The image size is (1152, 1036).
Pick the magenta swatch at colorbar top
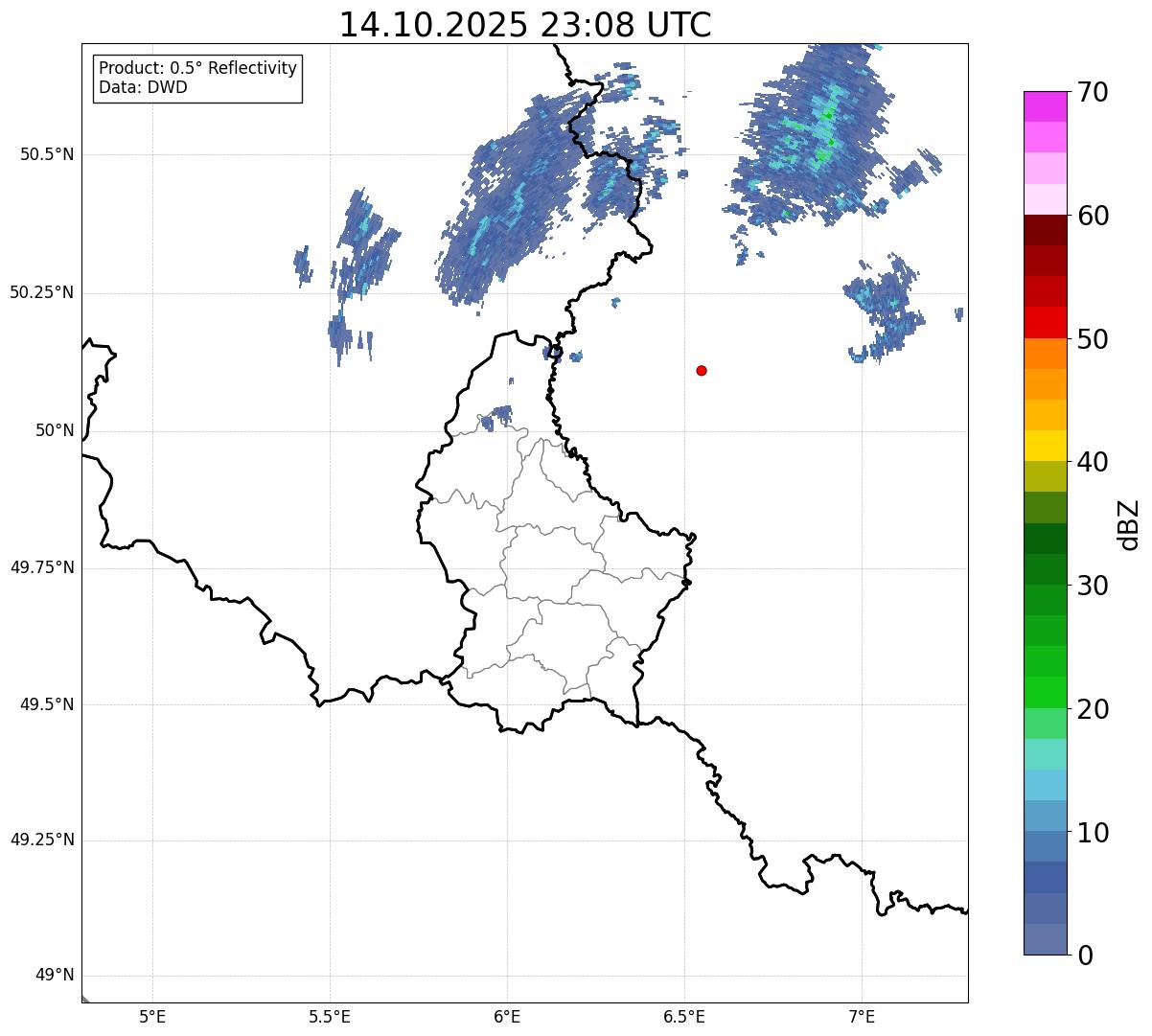pyautogui.click(x=1045, y=106)
